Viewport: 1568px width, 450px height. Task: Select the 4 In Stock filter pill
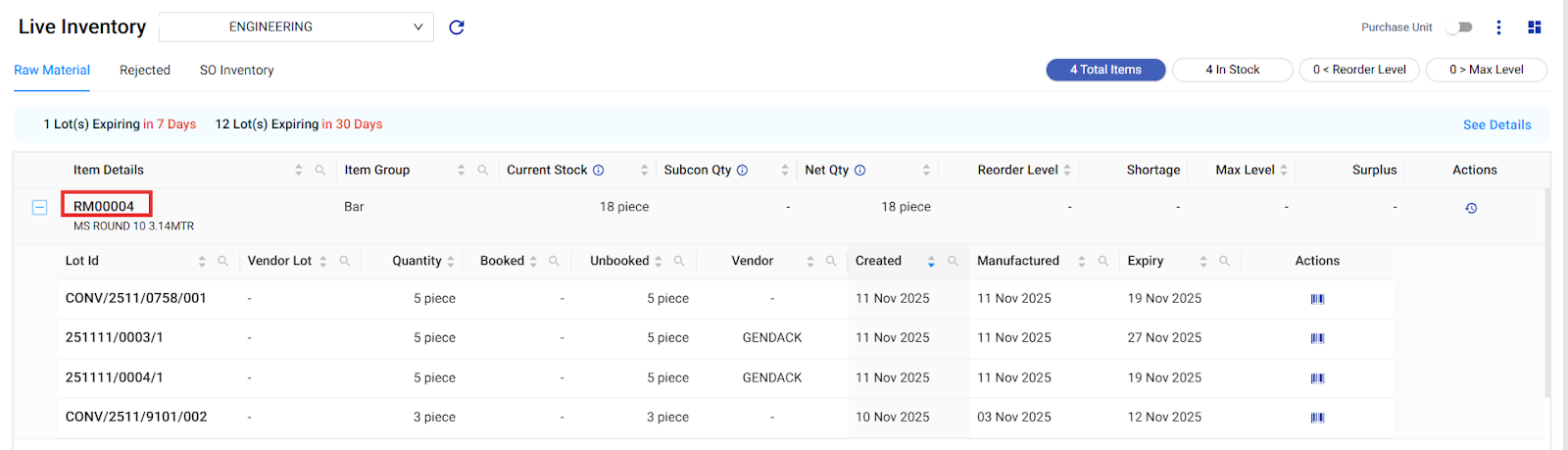point(1232,70)
